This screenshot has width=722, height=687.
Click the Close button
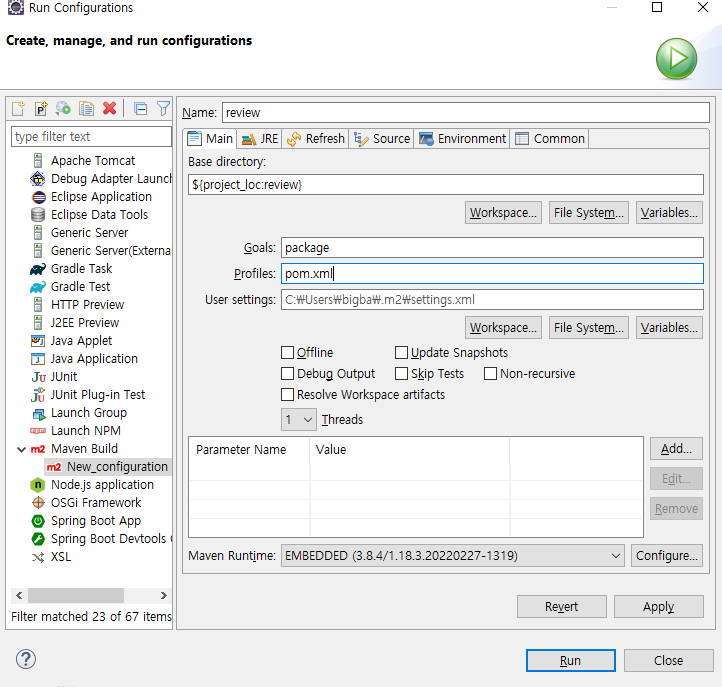[669, 661]
